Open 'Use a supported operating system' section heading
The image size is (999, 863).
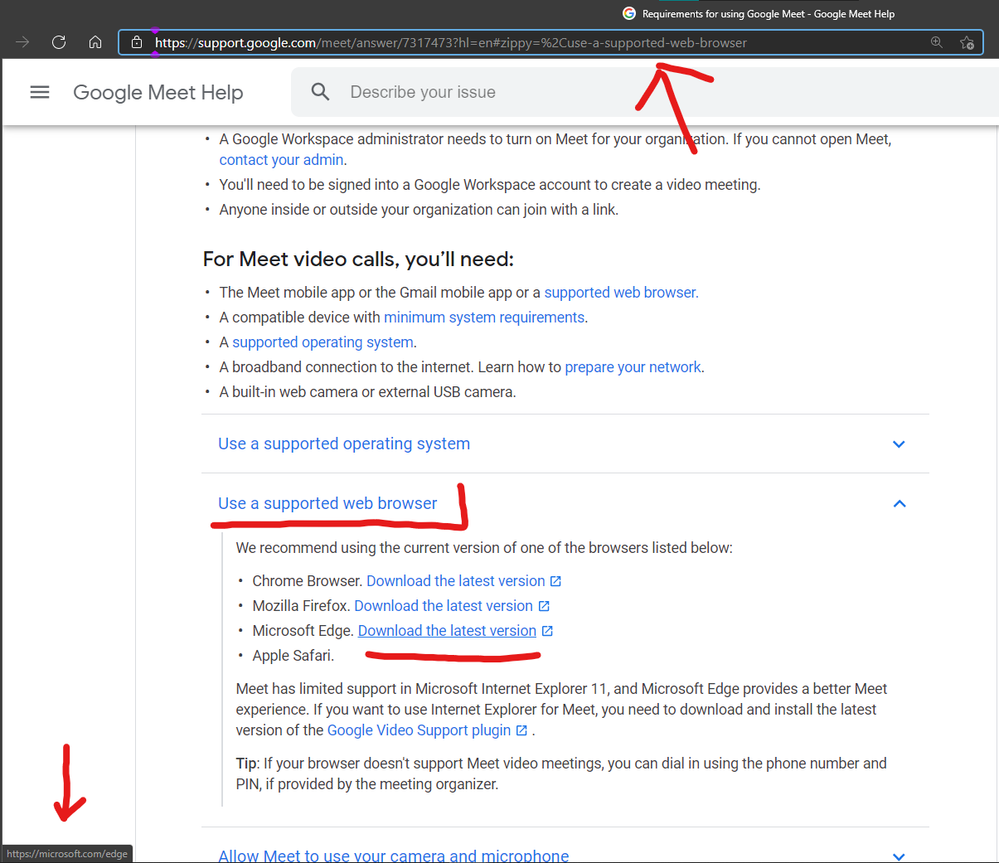344,443
